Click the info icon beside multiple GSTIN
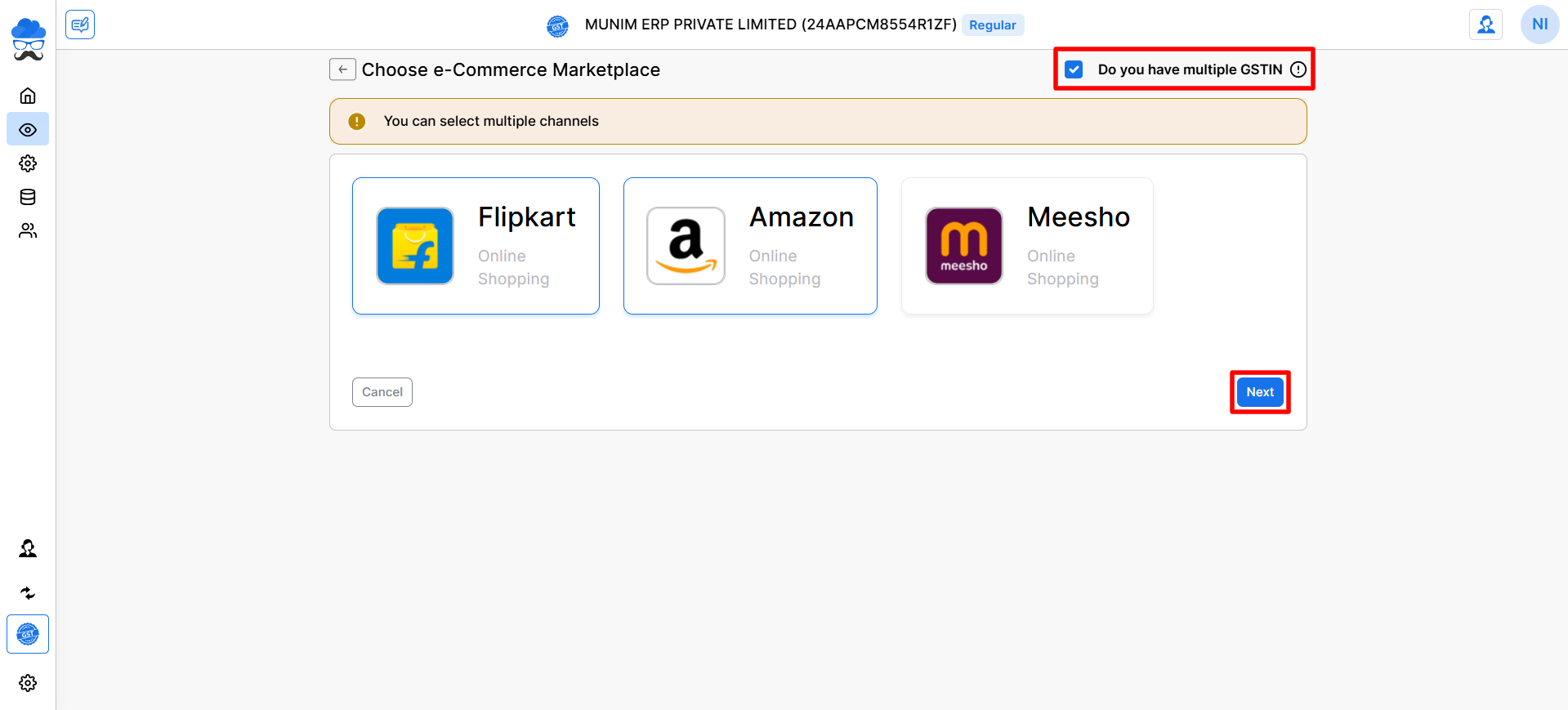The width and height of the screenshot is (1568, 710). (x=1298, y=69)
